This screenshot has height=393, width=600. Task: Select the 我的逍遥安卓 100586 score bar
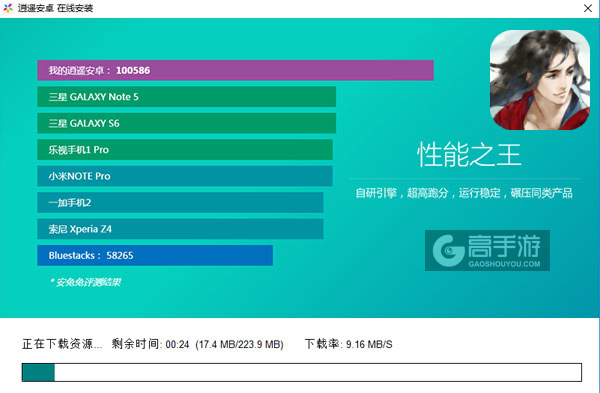pyautogui.click(x=235, y=70)
